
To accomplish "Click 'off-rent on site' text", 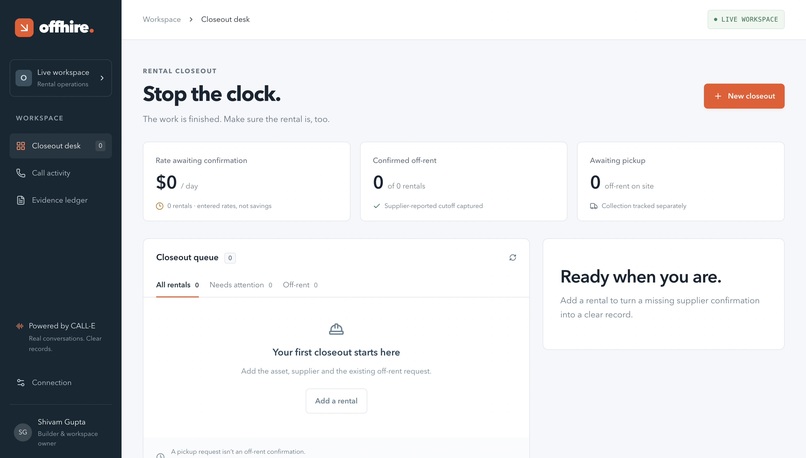I will pyautogui.click(x=629, y=186).
